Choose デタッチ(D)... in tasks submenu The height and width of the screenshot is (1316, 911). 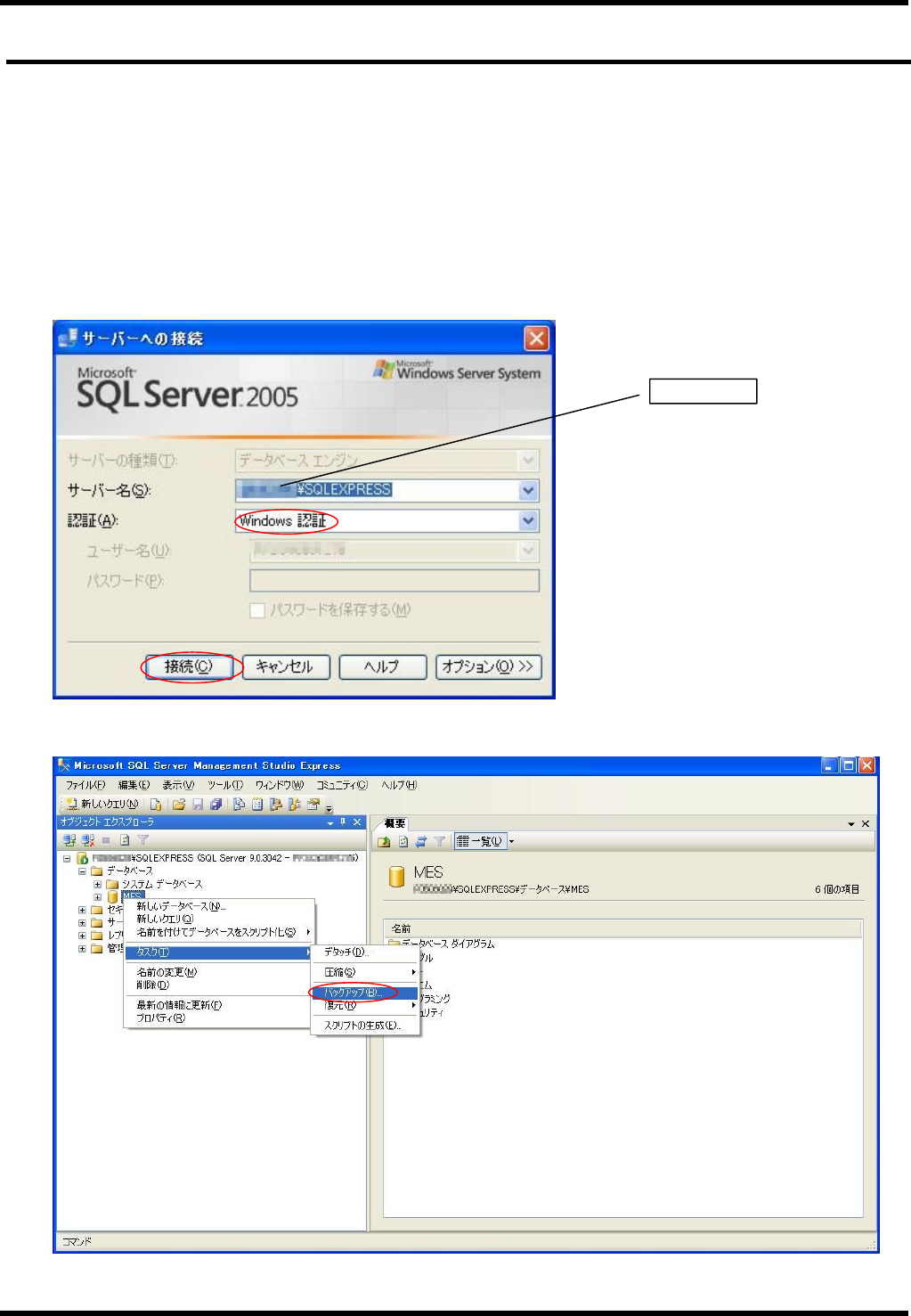point(365,952)
